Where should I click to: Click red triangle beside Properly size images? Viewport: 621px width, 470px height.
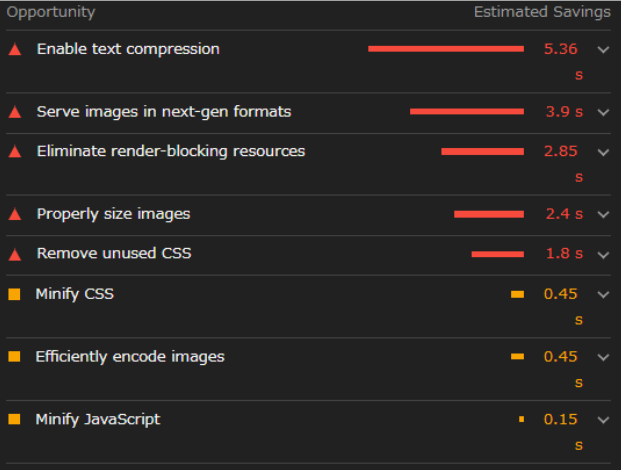pos(15,214)
